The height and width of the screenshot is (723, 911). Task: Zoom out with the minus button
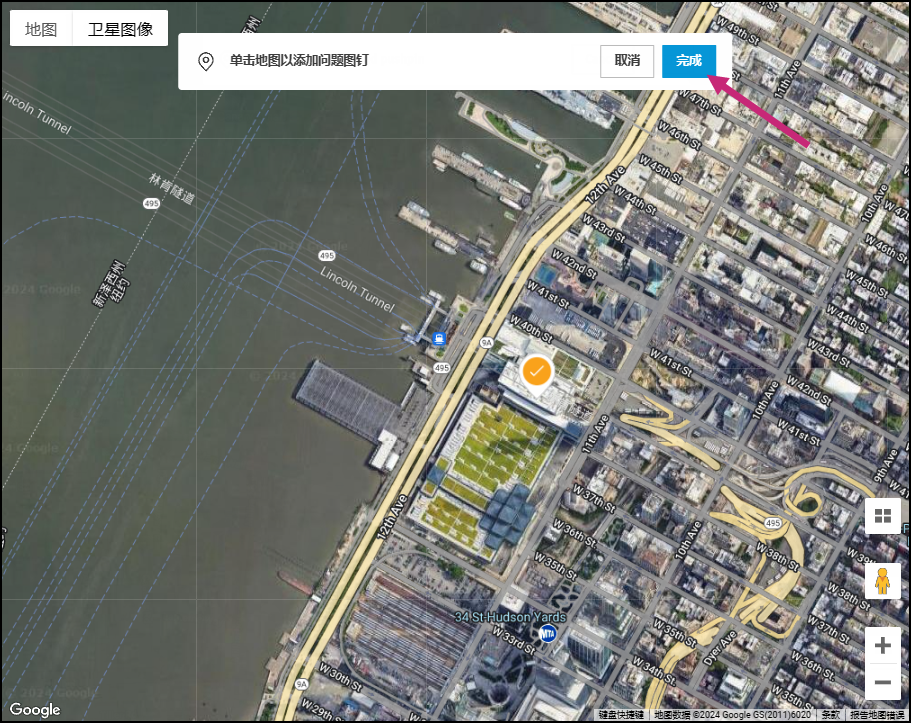[x=883, y=682]
